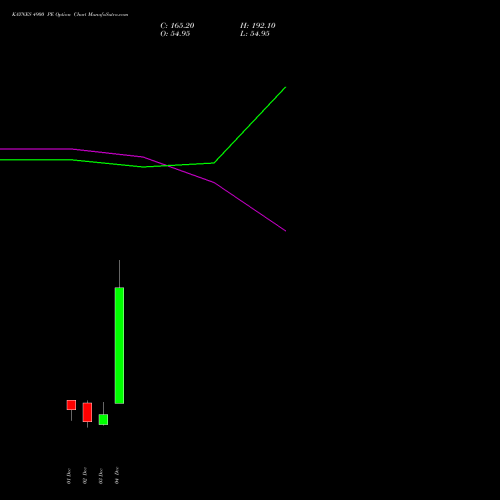Click the '01 Dec' date axis label

69,476
